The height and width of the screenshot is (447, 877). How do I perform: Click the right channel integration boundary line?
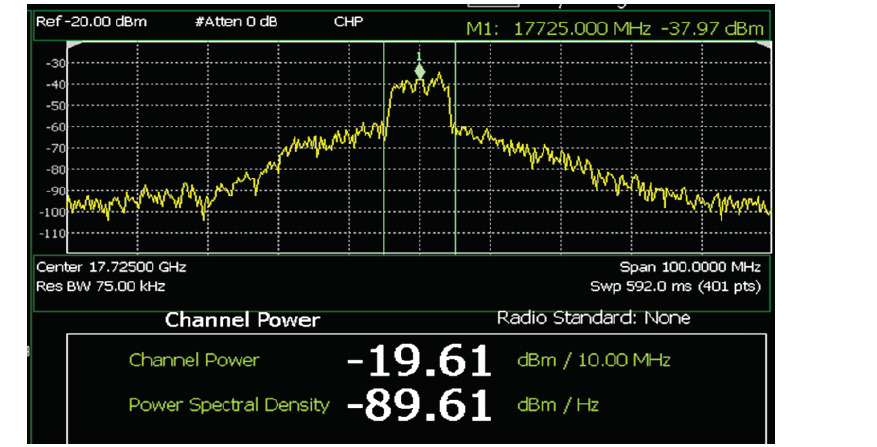(x=455, y=148)
